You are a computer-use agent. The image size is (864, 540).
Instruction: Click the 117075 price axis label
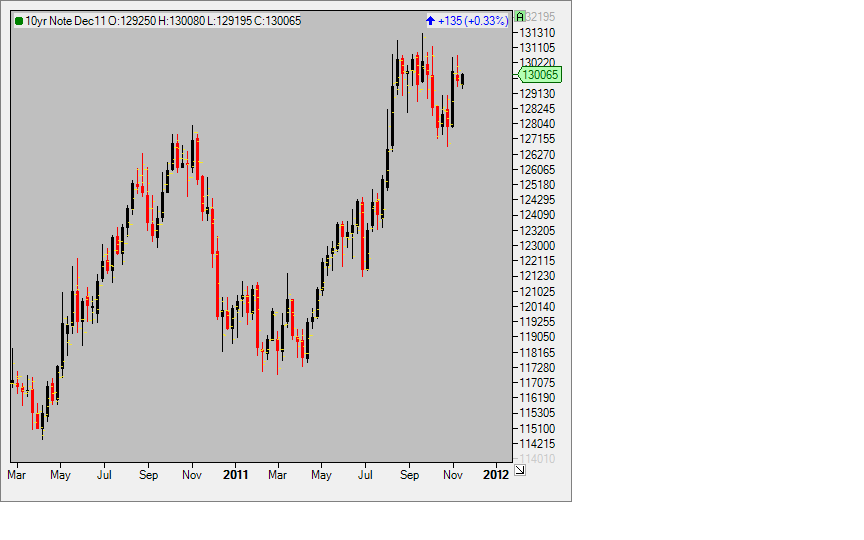pos(537,382)
